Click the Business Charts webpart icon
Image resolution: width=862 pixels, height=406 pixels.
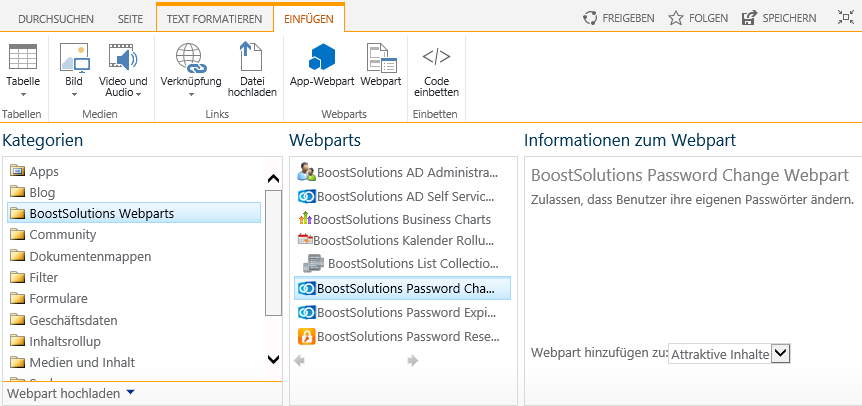pos(305,219)
